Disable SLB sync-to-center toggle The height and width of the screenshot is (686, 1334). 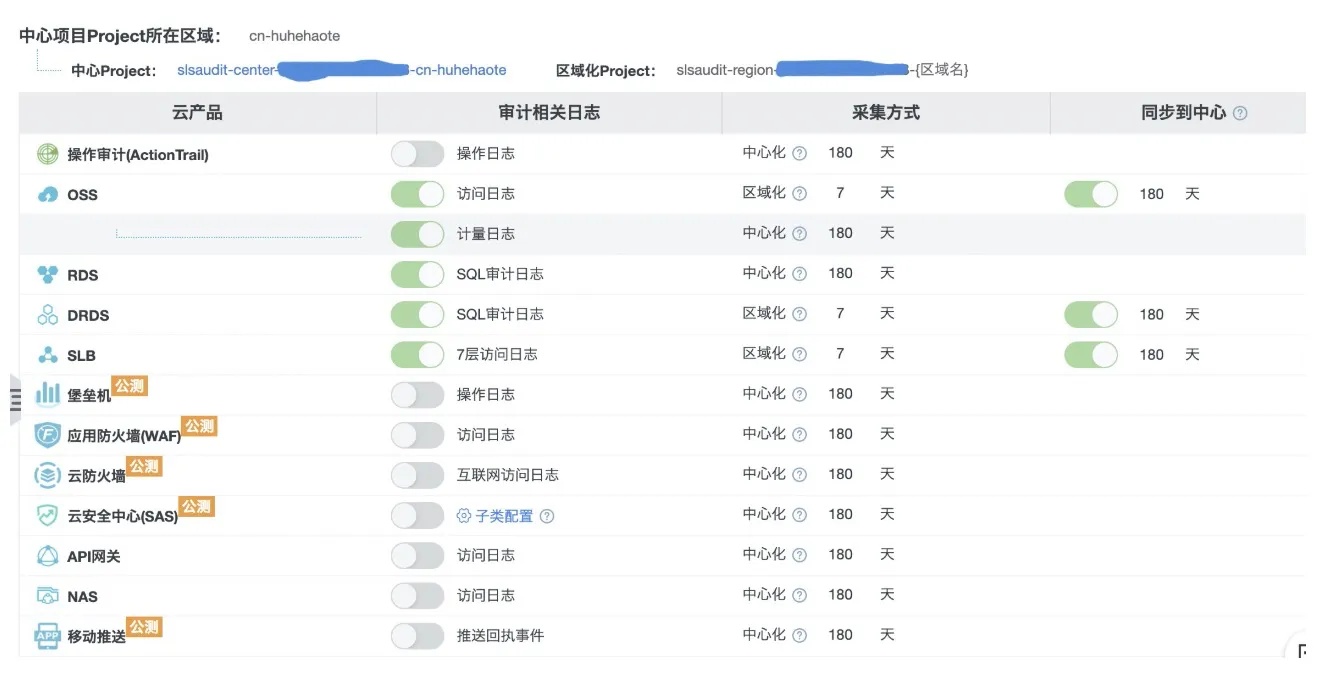1091,354
